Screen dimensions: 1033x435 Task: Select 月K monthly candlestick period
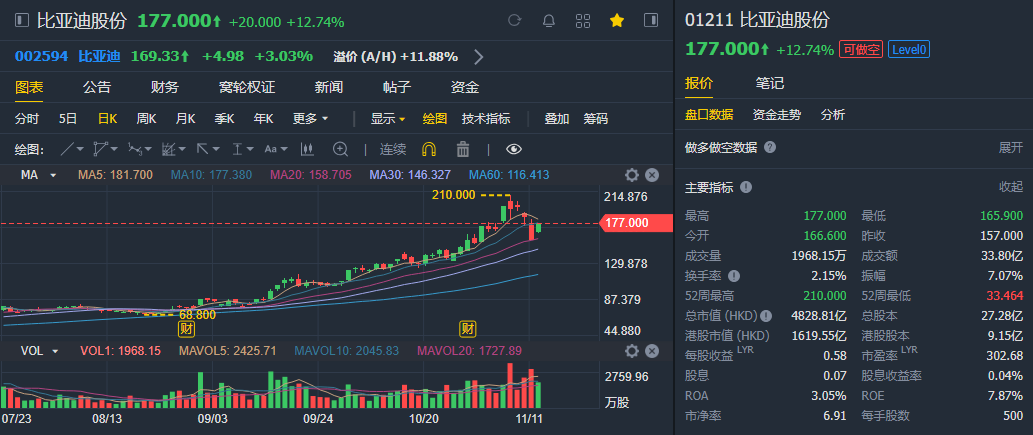(x=185, y=119)
